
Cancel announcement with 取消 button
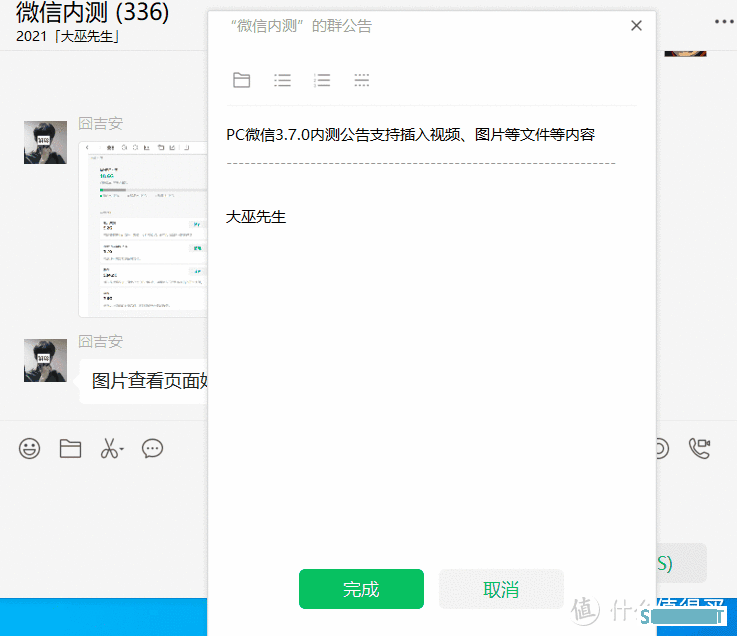tap(501, 589)
